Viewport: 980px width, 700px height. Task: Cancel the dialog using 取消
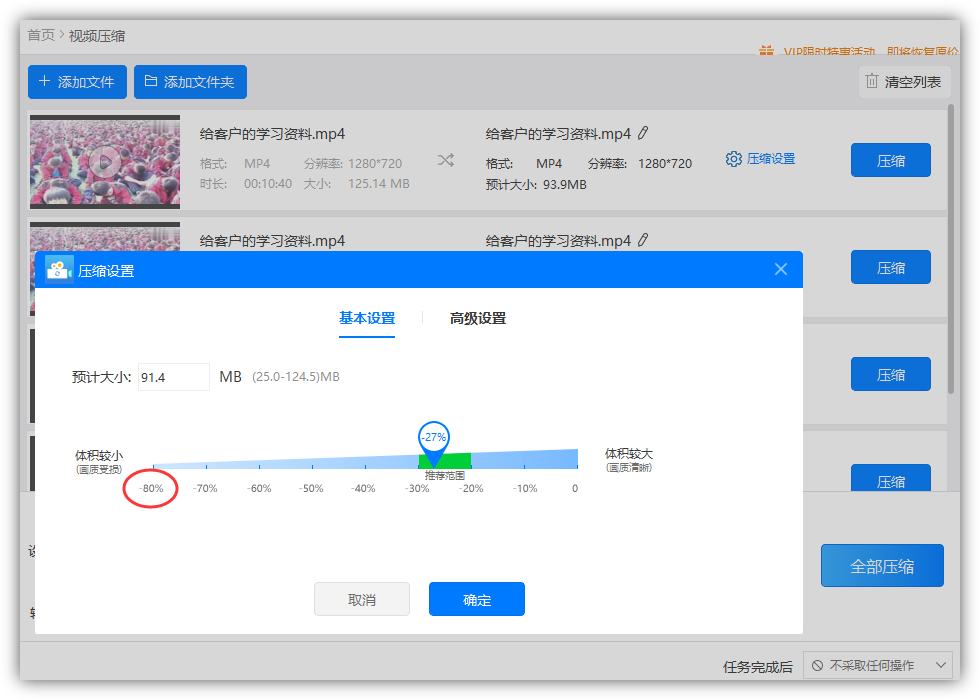click(362, 598)
